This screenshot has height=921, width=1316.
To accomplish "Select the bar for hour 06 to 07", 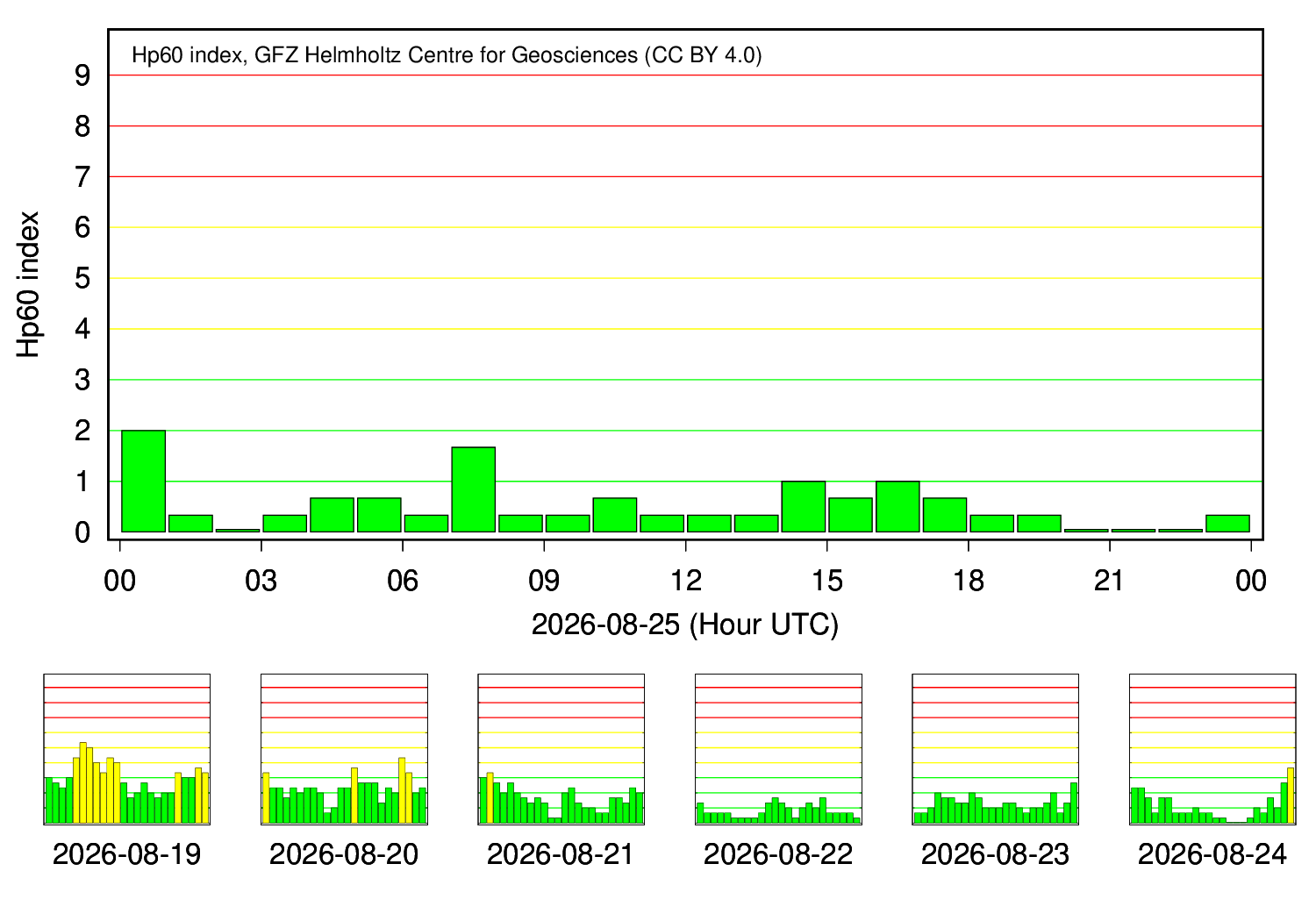I will tap(426, 523).
